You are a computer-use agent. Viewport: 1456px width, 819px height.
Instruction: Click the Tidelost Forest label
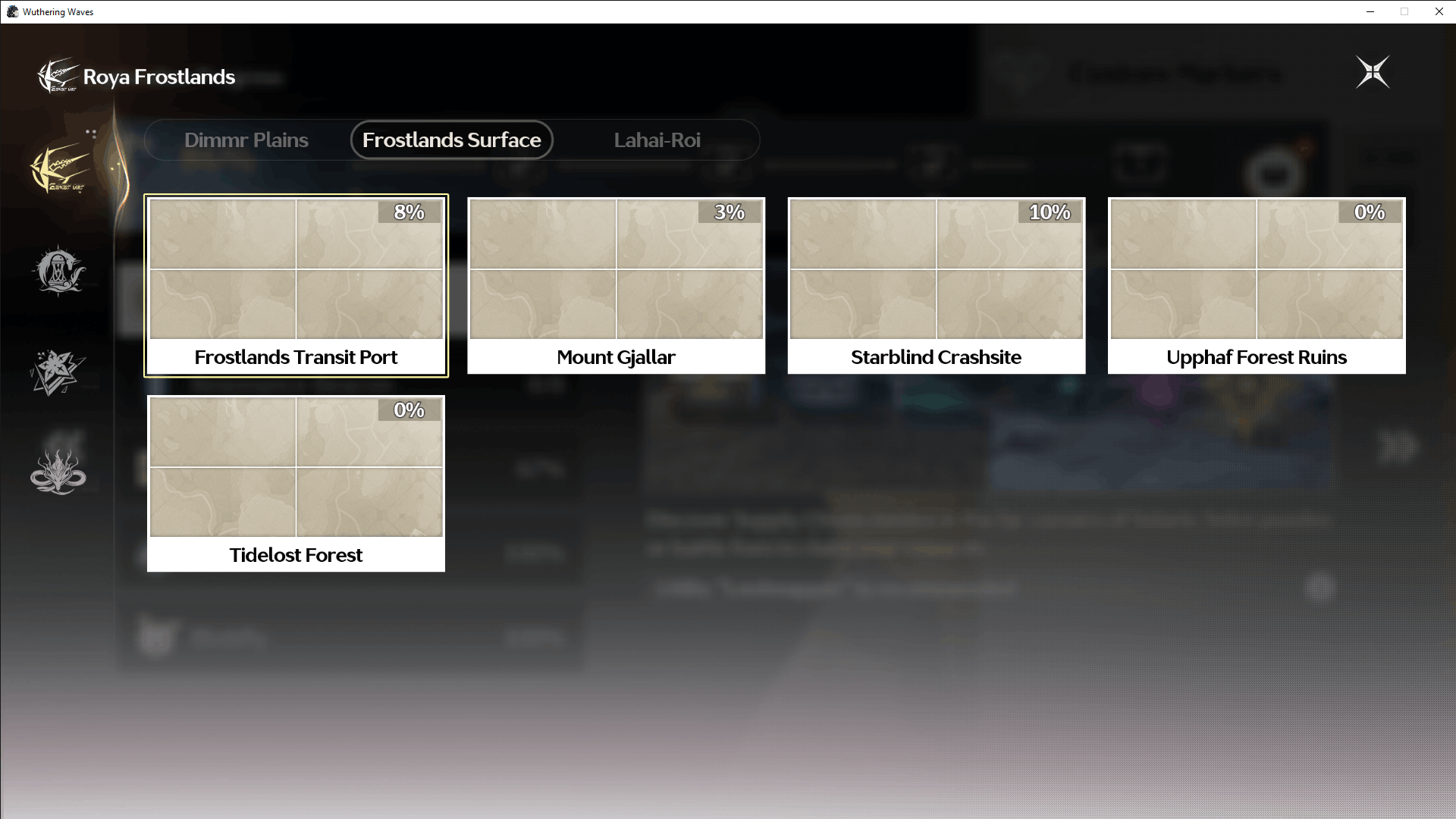[x=296, y=555]
